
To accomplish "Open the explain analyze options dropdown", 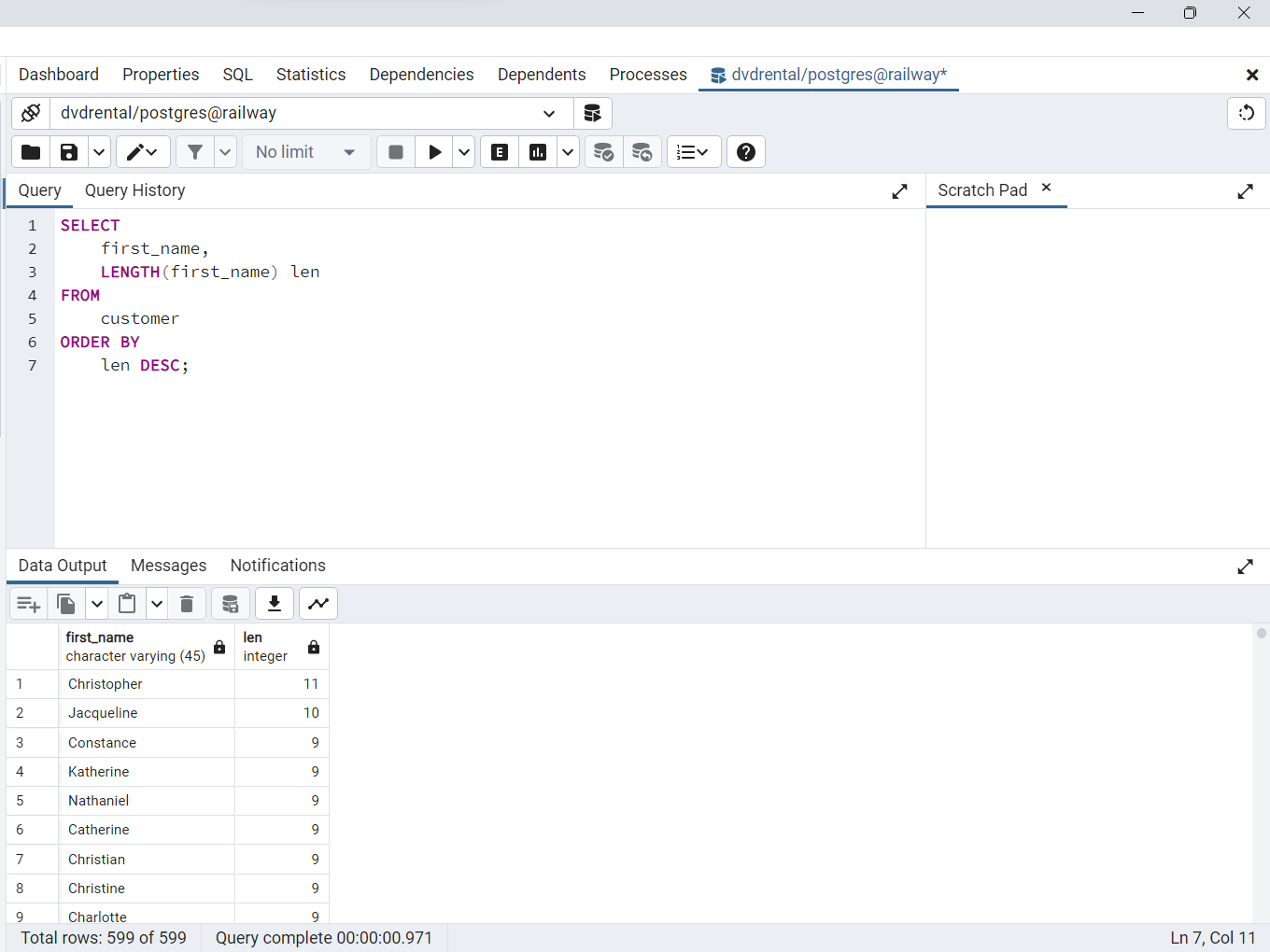I will [x=568, y=152].
